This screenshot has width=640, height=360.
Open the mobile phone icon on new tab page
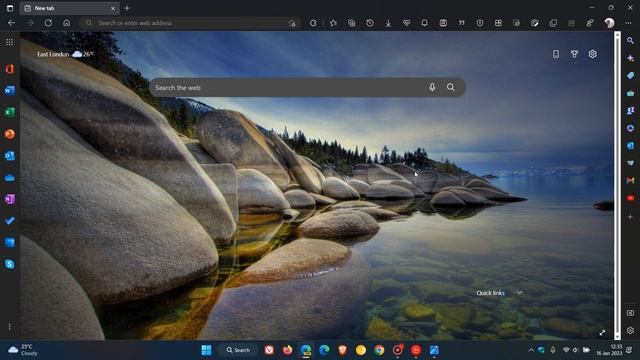tap(556, 54)
